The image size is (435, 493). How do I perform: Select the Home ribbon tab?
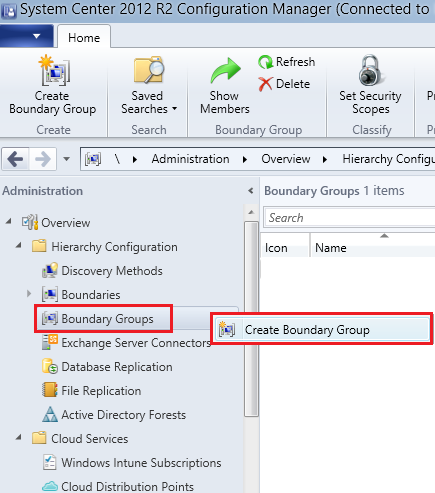pyautogui.click(x=84, y=38)
